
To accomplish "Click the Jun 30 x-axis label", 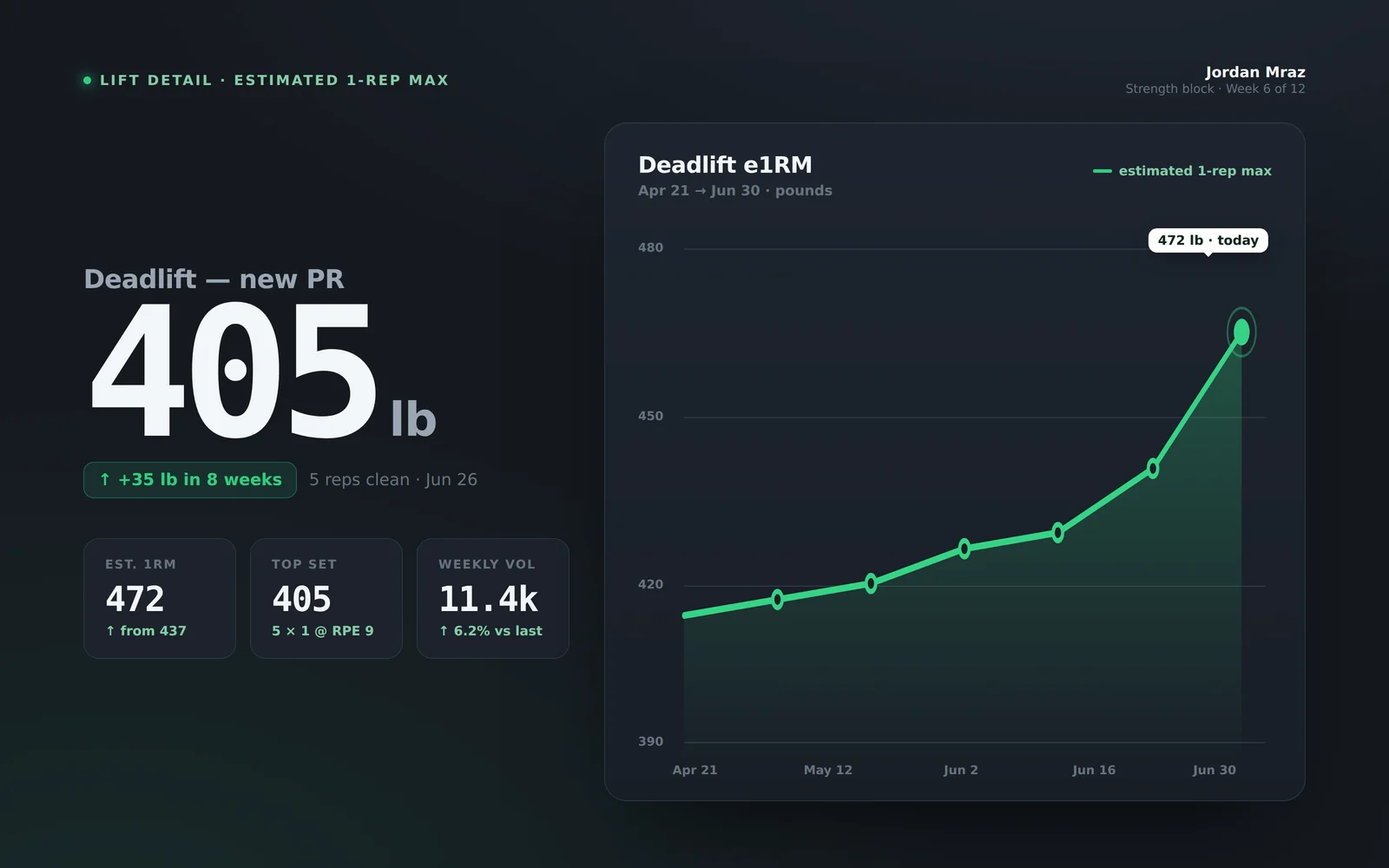I will [1215, 770].
